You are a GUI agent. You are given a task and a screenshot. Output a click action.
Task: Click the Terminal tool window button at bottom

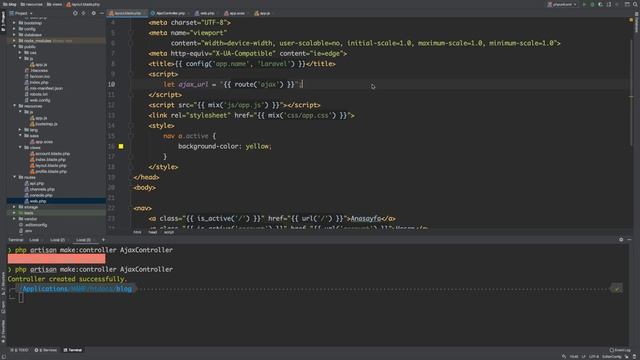tap(73, 350)
